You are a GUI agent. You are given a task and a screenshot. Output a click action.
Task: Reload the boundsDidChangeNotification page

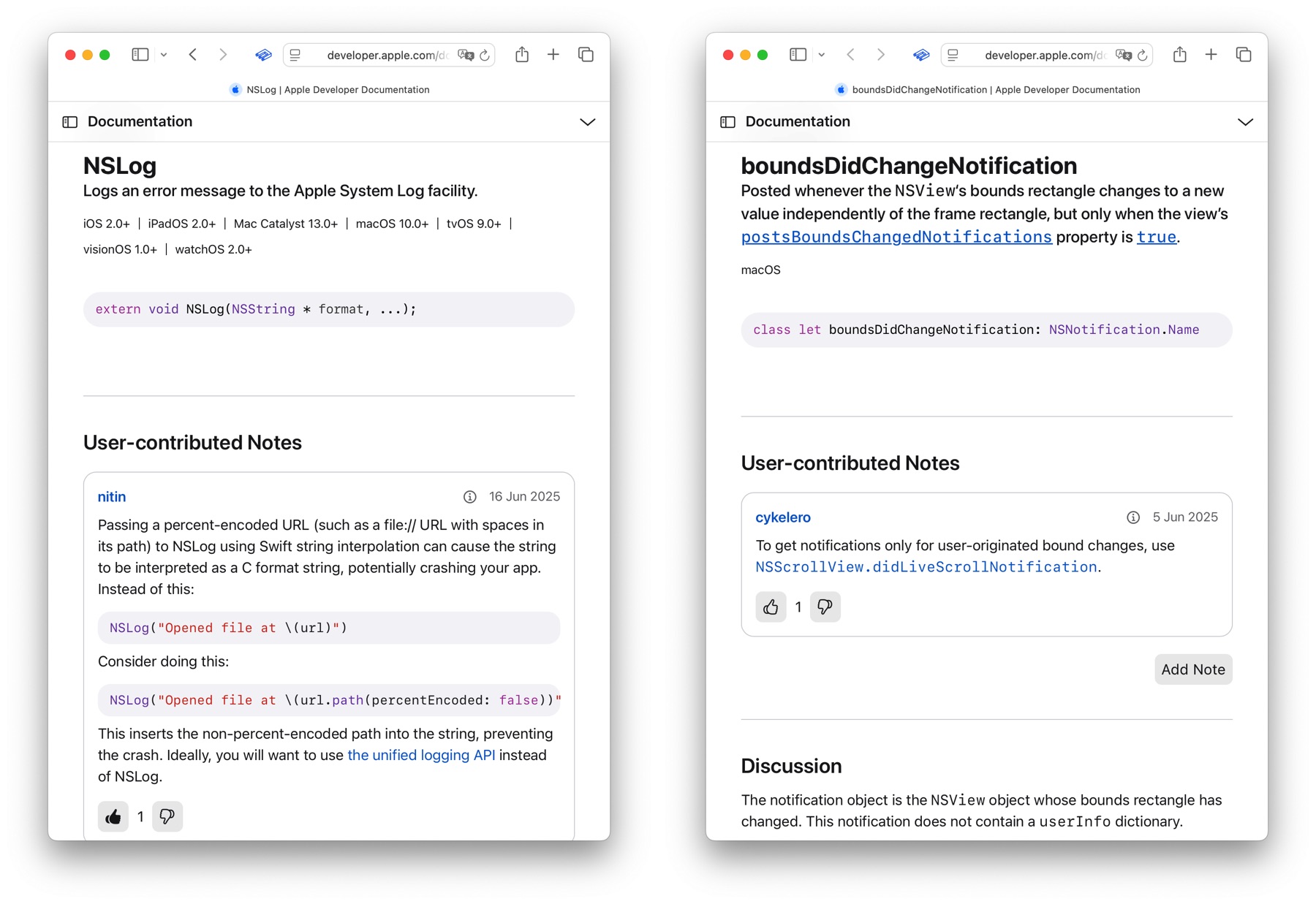click(x=1143, y=55)
